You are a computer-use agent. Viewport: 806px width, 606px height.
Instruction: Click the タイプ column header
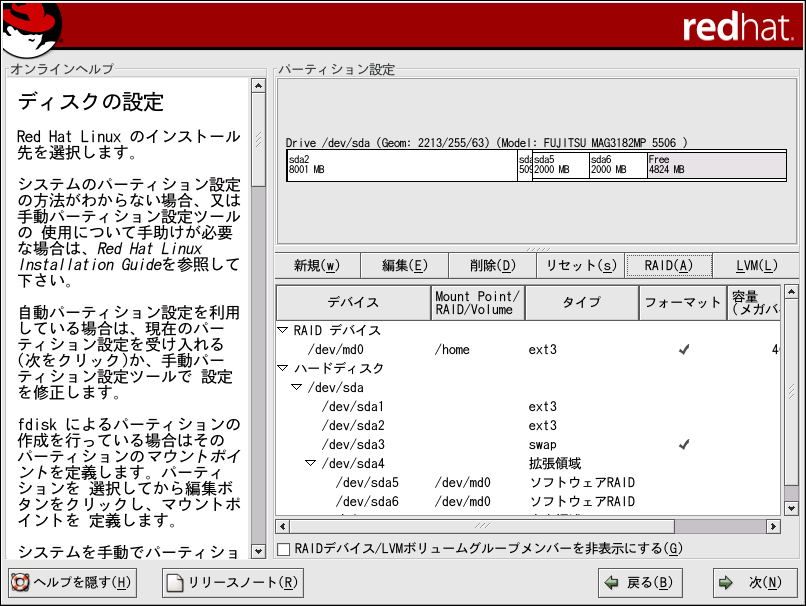581,302
